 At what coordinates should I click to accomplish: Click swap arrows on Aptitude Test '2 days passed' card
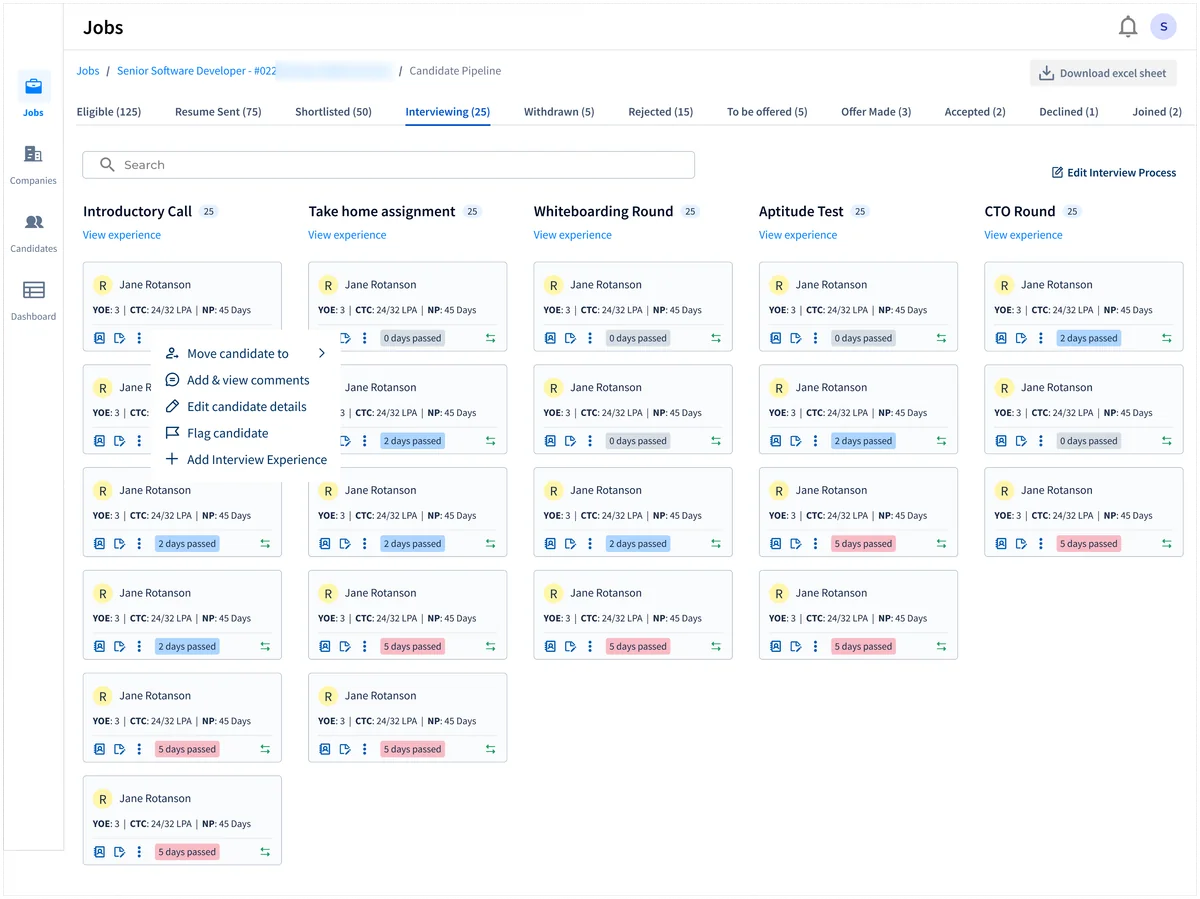tap(941, 441)
